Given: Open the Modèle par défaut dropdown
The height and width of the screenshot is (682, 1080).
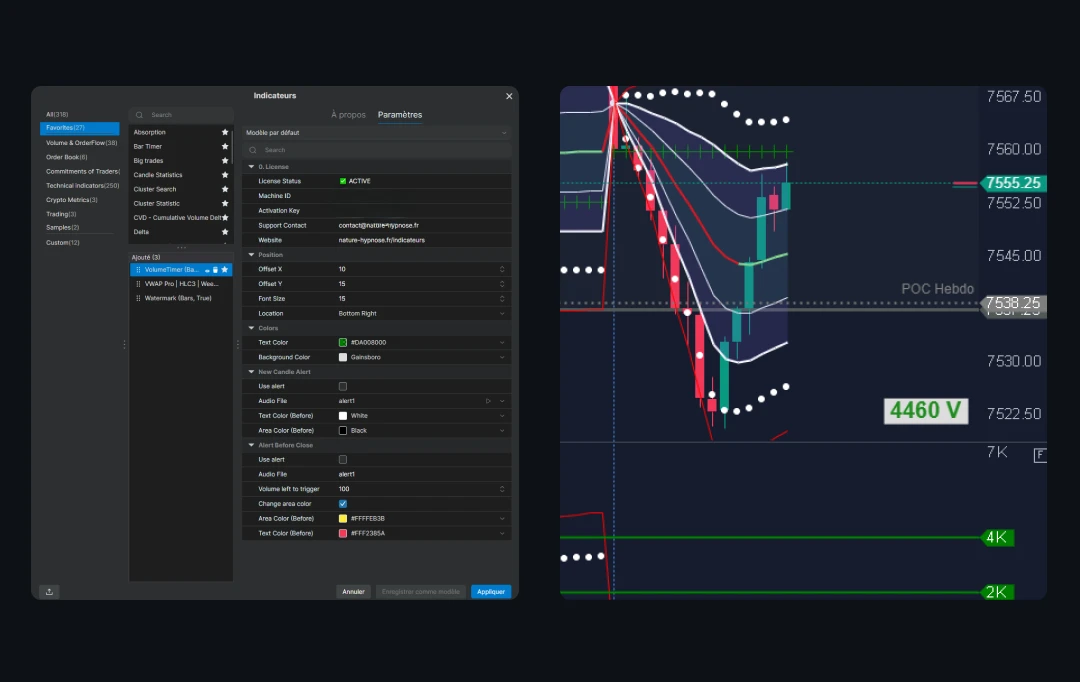Looking at the screenshot, I should (x=376, y=133).
